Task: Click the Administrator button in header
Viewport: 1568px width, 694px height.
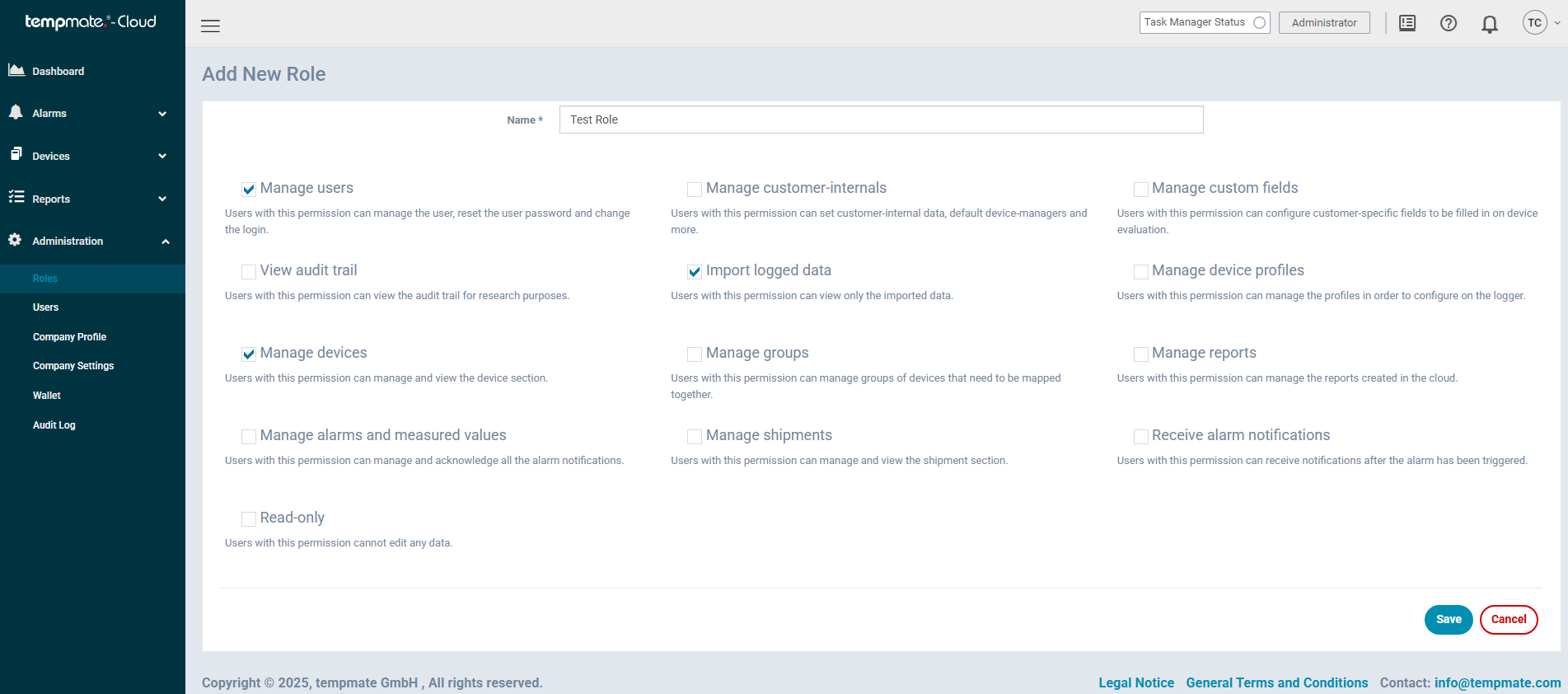Action: [x=1324, y=23]
